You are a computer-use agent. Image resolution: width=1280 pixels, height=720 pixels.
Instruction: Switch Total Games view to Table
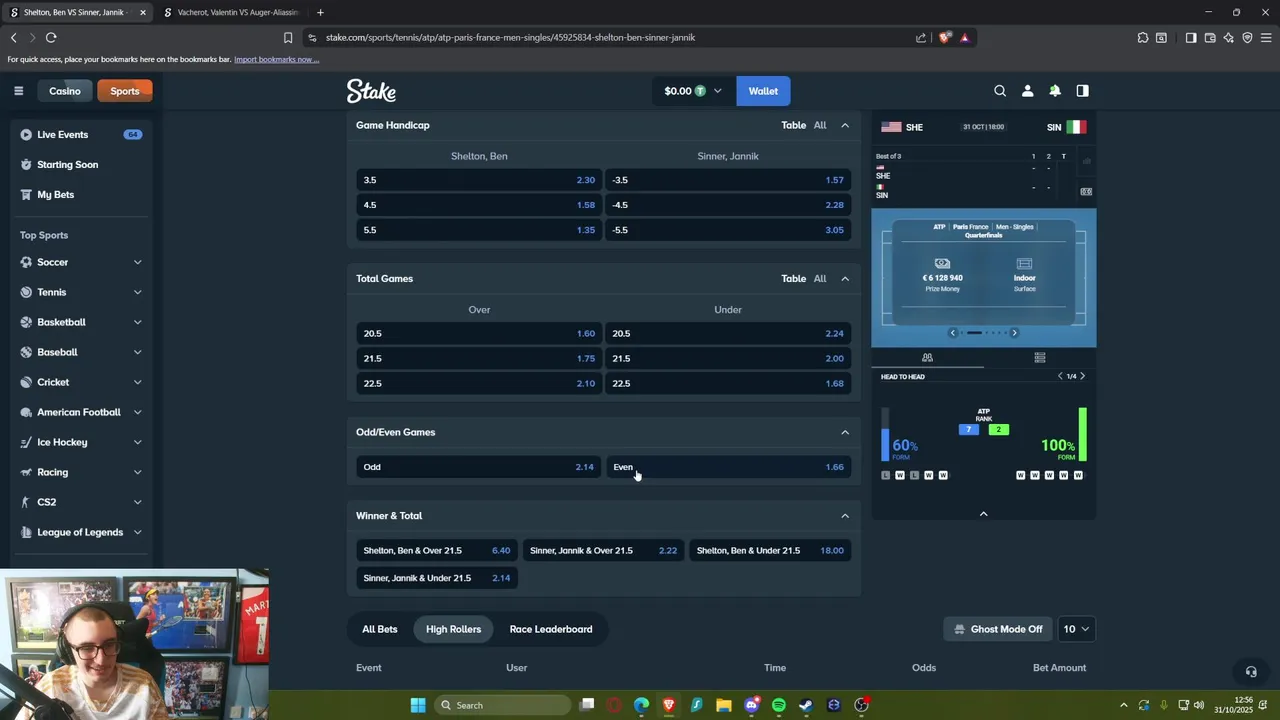click(x=793, y=279)
